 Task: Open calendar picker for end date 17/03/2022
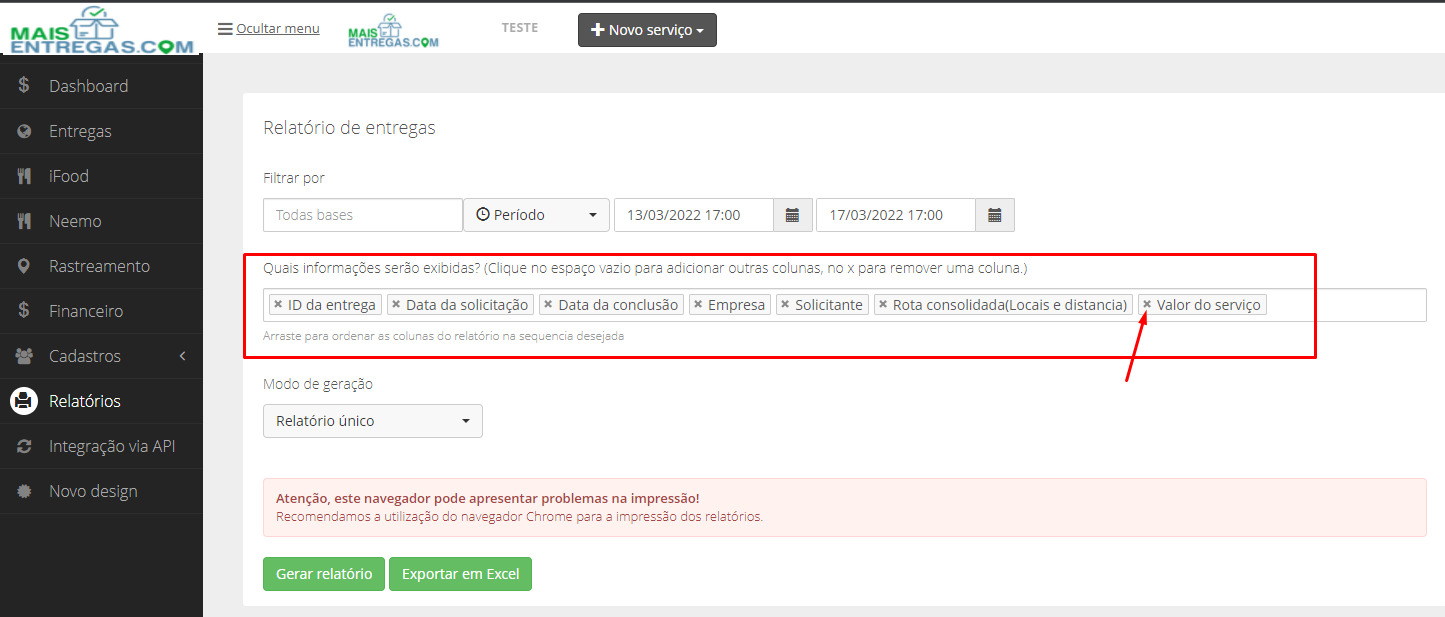click(995, 215)
